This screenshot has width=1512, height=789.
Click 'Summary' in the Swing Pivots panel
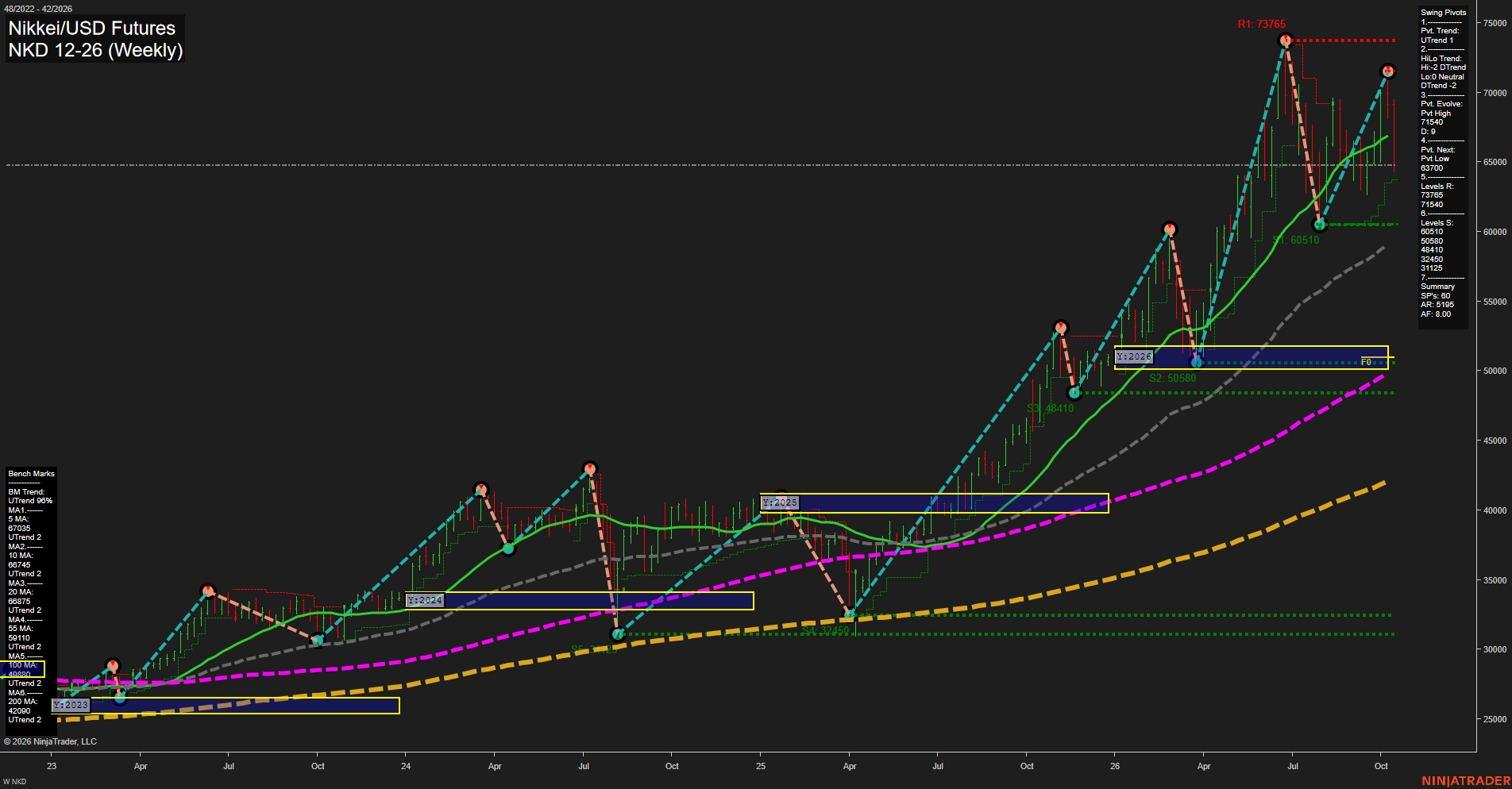click(x=1437, y=287)
